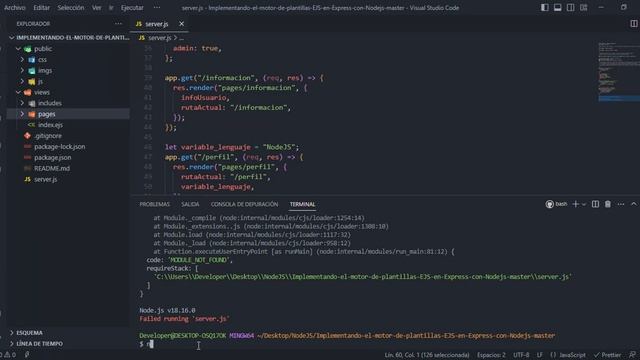Select server.js editor tab
Screen dimensions: 640x360
[x=157, y=24]
